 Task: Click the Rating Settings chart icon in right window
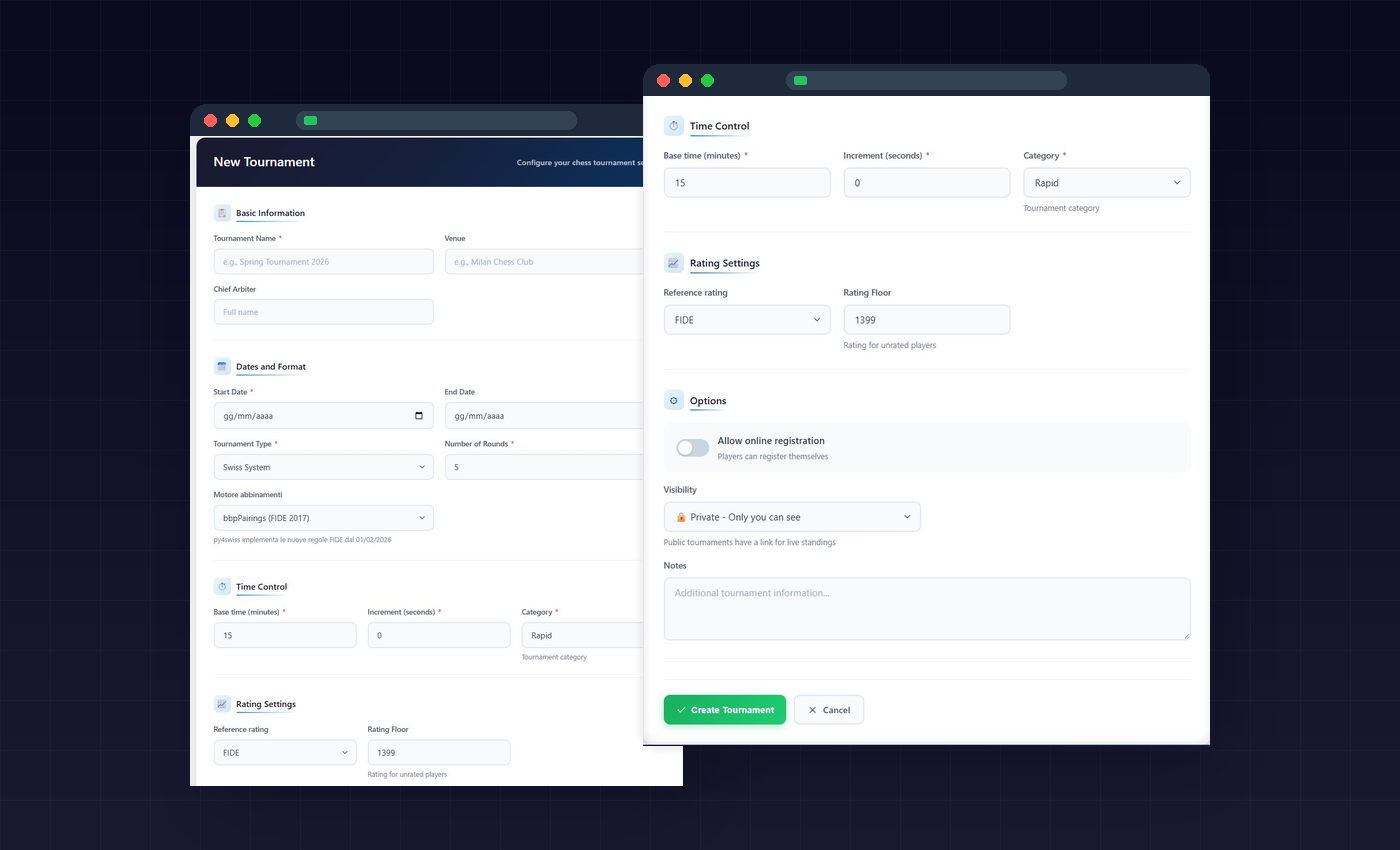(x=674, y=263)
